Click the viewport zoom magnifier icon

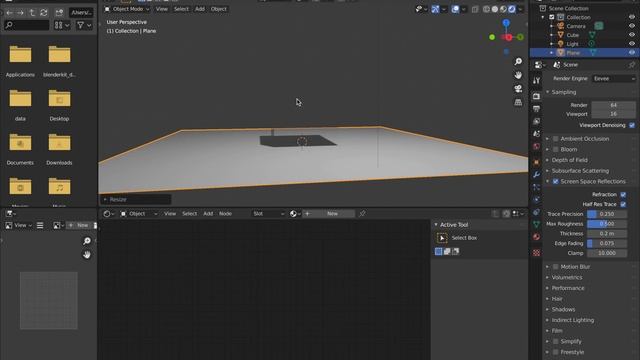(518, 62)
